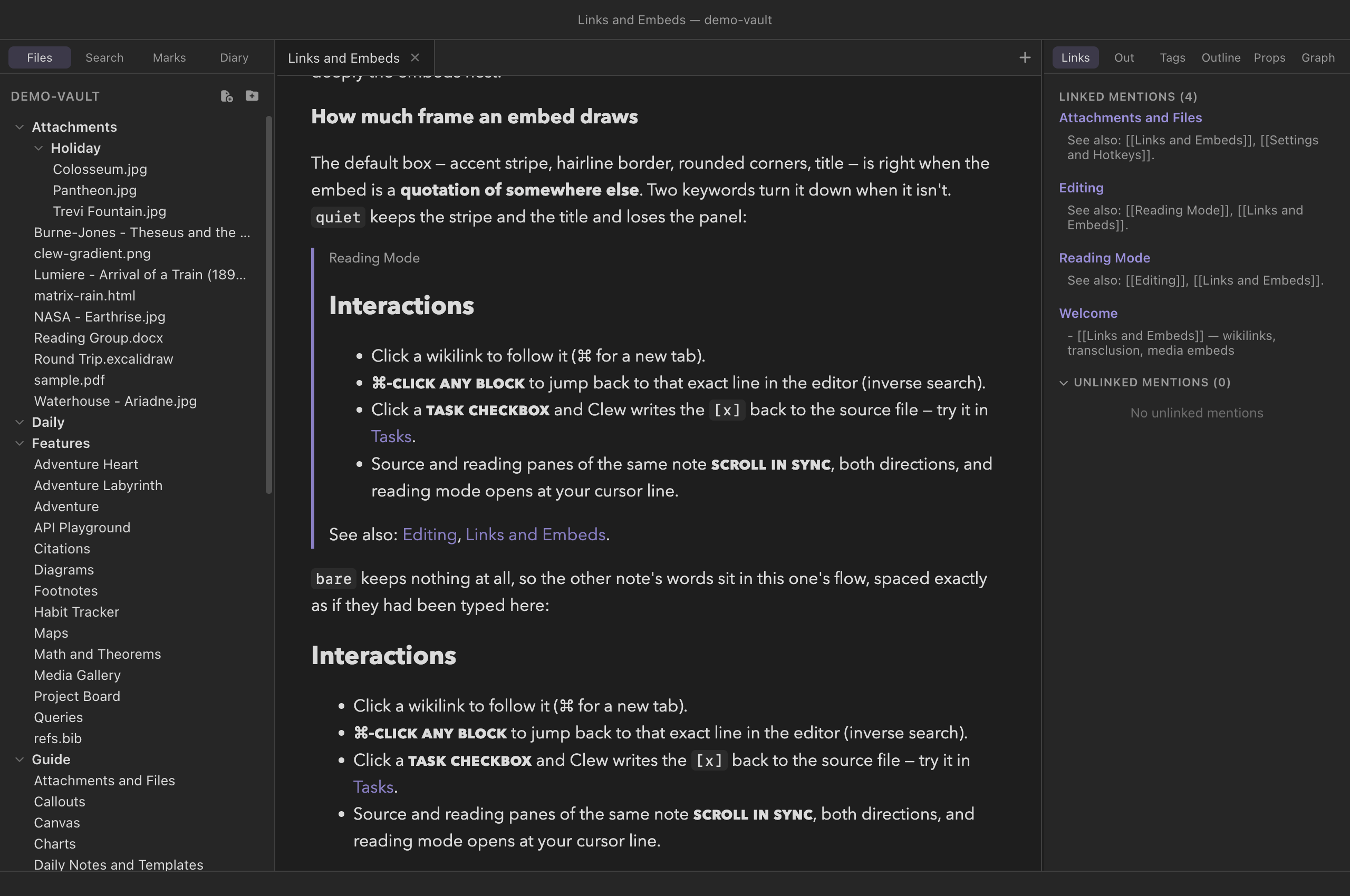This screenshot has height=896, width=1350.
Task: Open the Canvas note
Action: pyautogui.click(x=56, y=823)
